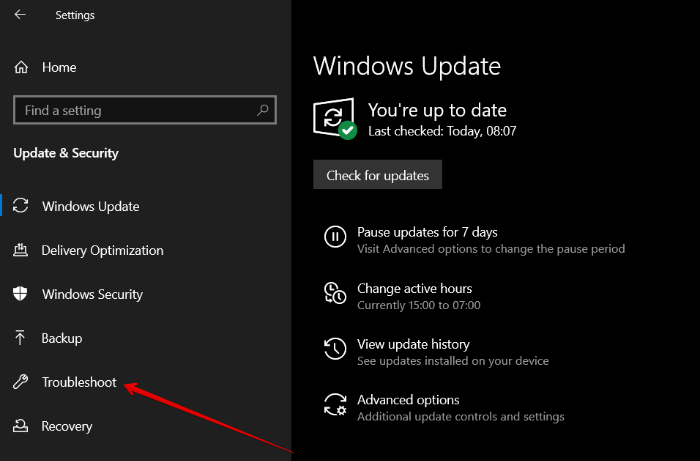Click the Home house icon
Viewport: 700px width, 461px height.
[x=21, y=67]
